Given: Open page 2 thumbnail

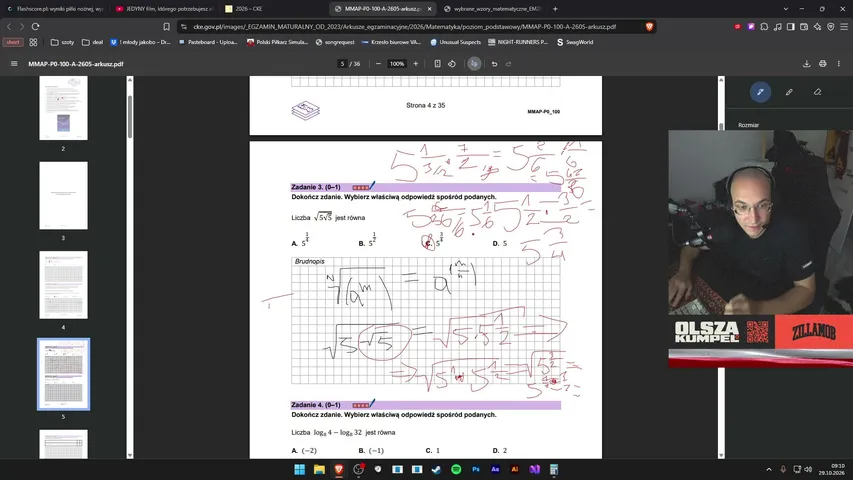Looking at the screenshot, I should click(63, 108).
